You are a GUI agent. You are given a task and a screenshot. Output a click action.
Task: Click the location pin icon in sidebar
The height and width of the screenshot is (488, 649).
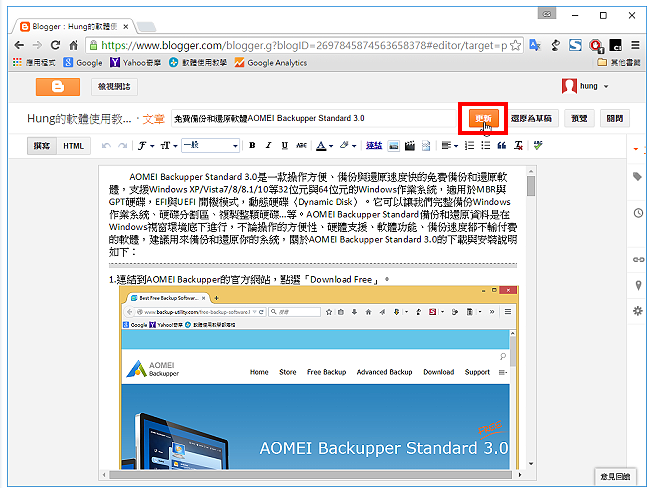pyautogui.click(x=638, y=286)
